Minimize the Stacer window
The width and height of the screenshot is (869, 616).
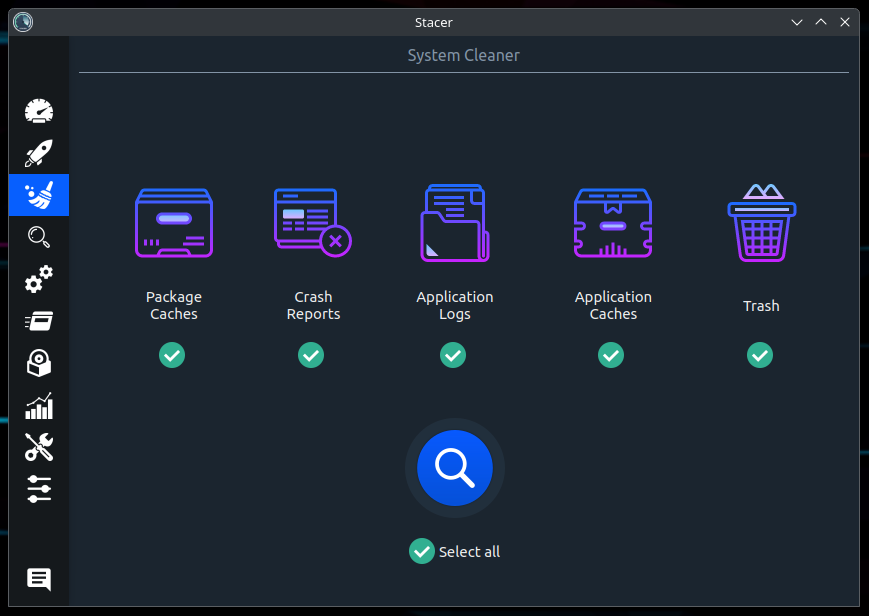797,22
